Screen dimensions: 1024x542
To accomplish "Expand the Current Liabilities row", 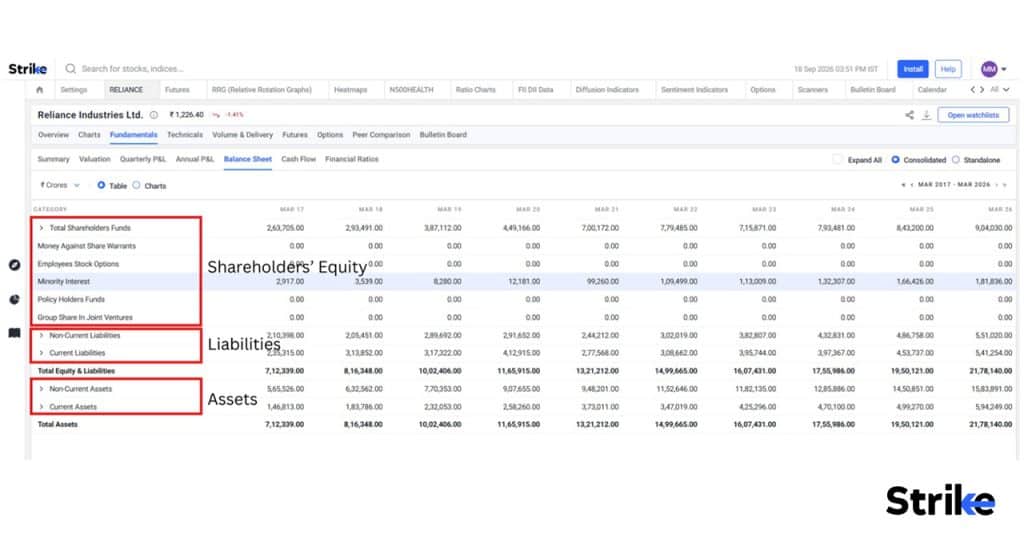I will coord(41,353).
